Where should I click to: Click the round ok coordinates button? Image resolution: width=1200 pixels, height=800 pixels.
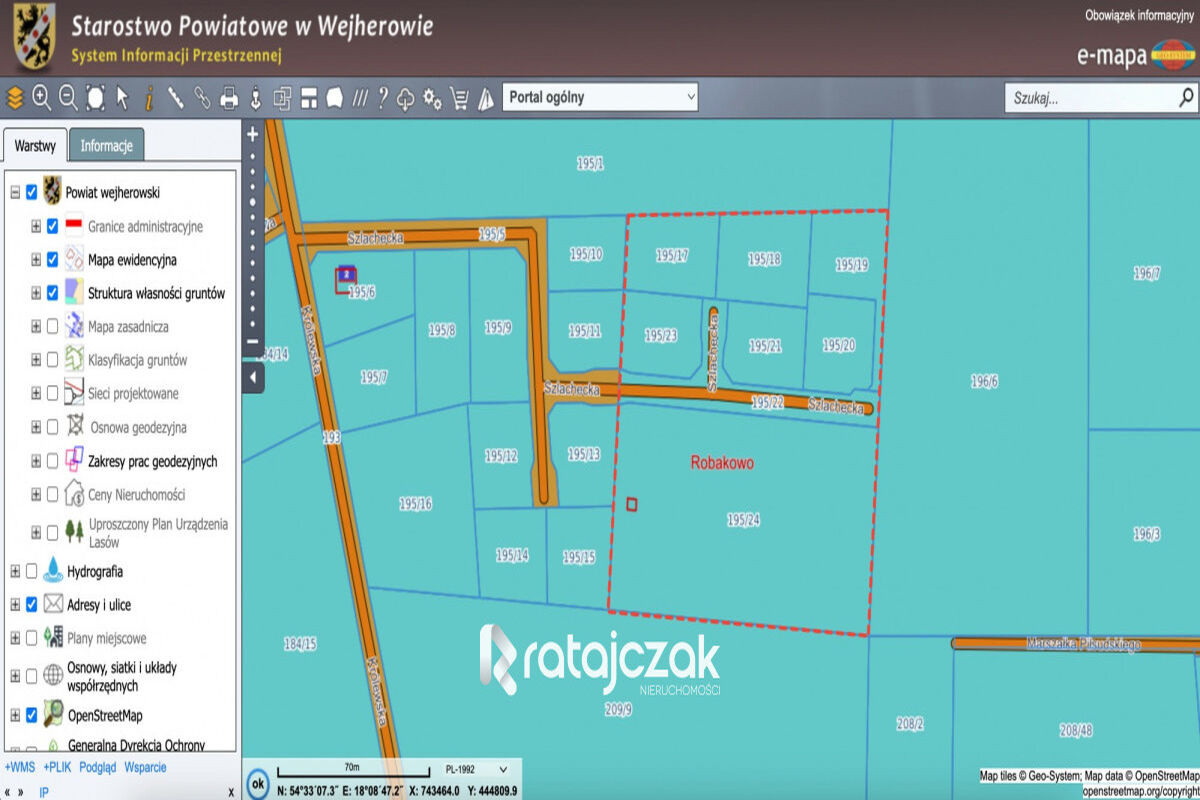[x=258, y=783]
